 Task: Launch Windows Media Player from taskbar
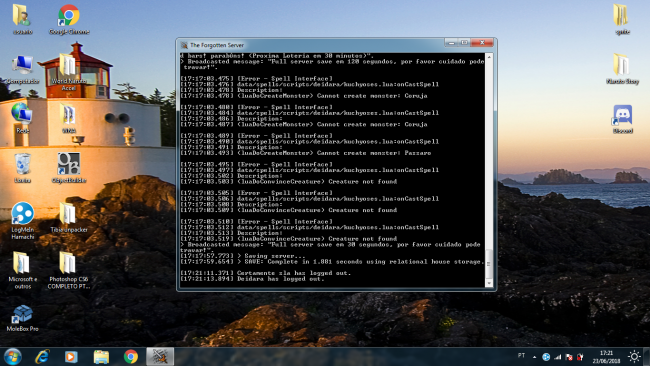coord(71,356)
